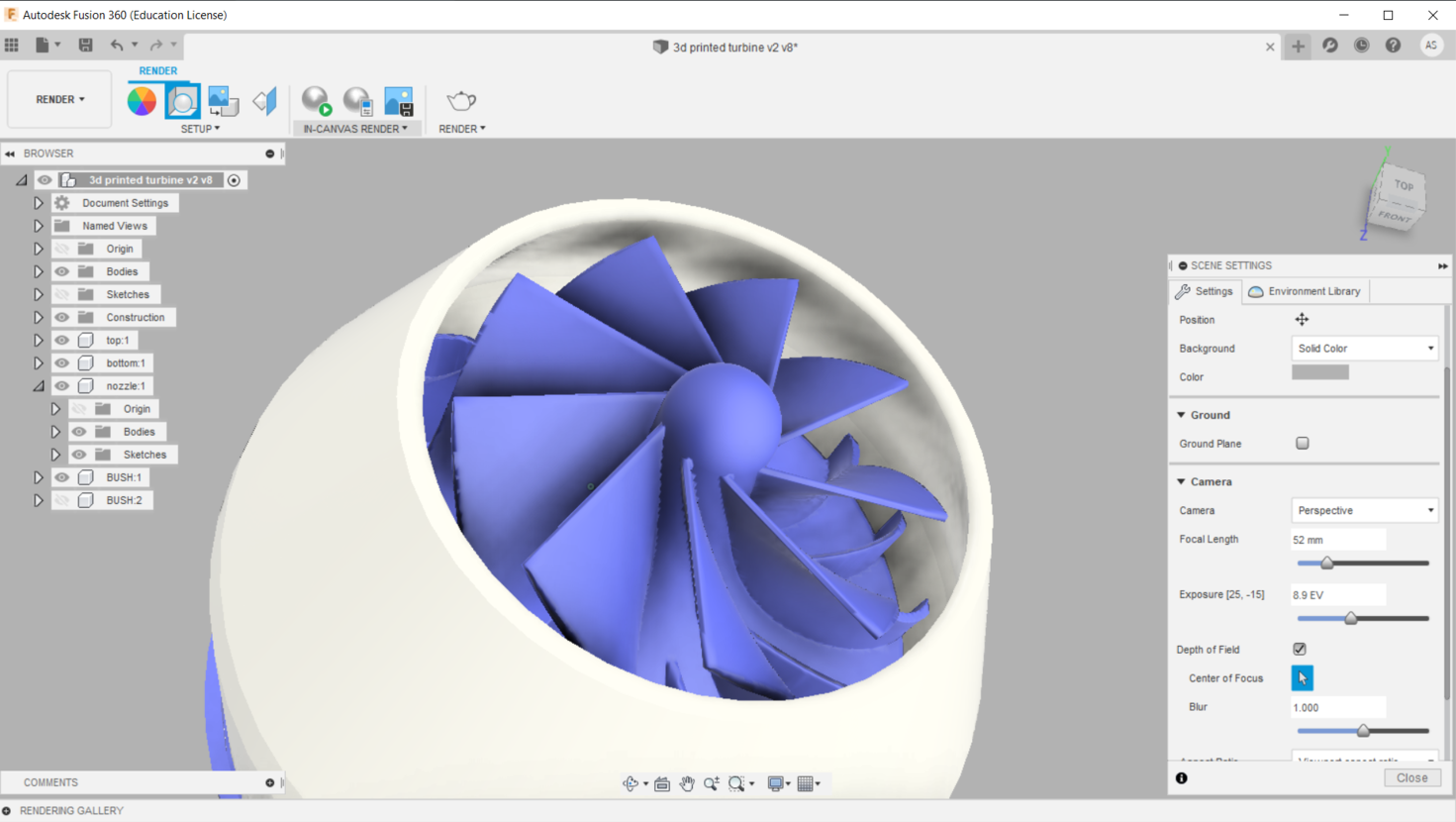This screenshot has height=822, width=1456.
Task: Toggle the Ground Plane checkbox
Action: tap(1303, 444)
